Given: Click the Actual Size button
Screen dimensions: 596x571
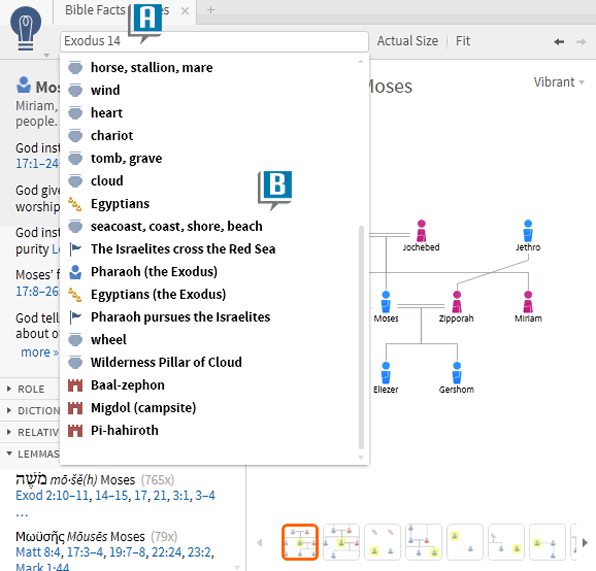Looking at the screenshot, I should click(407, 41).
